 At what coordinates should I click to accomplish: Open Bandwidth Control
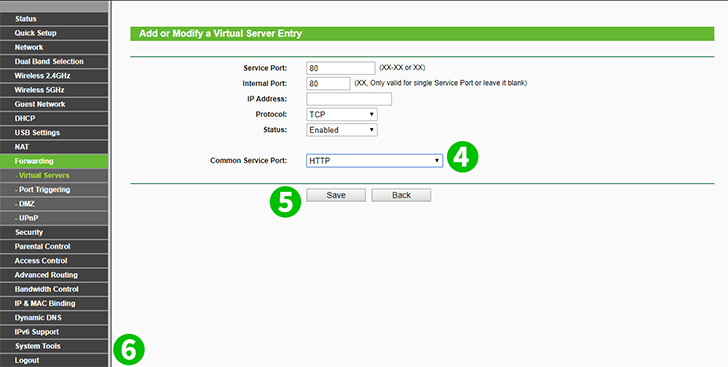(x=54, y=289)
